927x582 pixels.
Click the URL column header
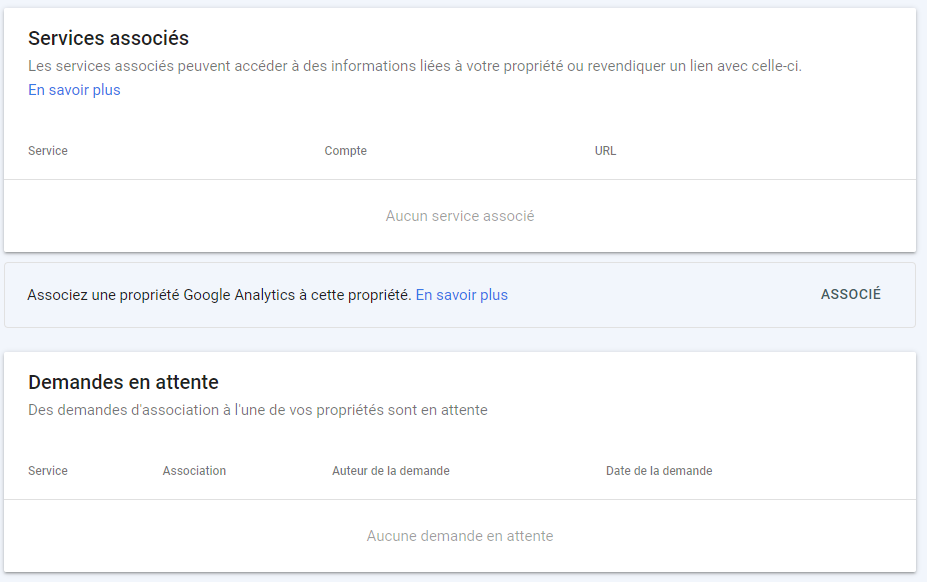click(605, 151)
